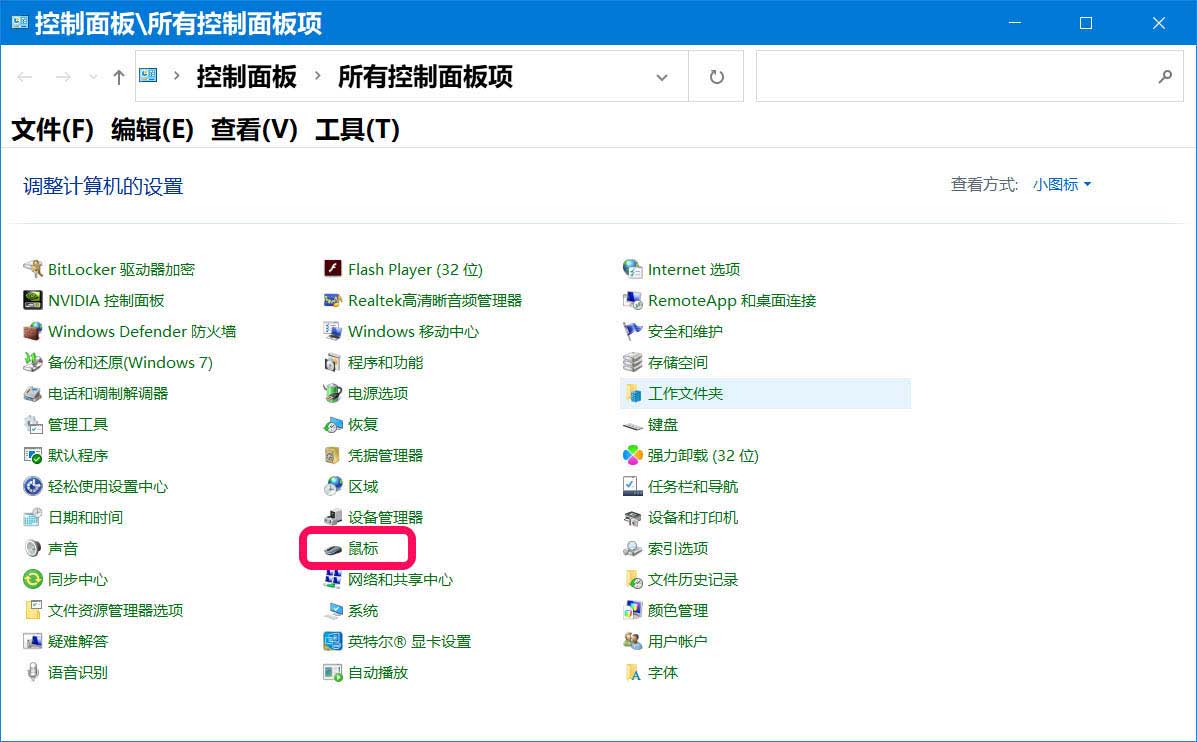This screenshot has height=742, width=1197.
Task: Open the 电源选项 icon
Action: coord(333,393)
